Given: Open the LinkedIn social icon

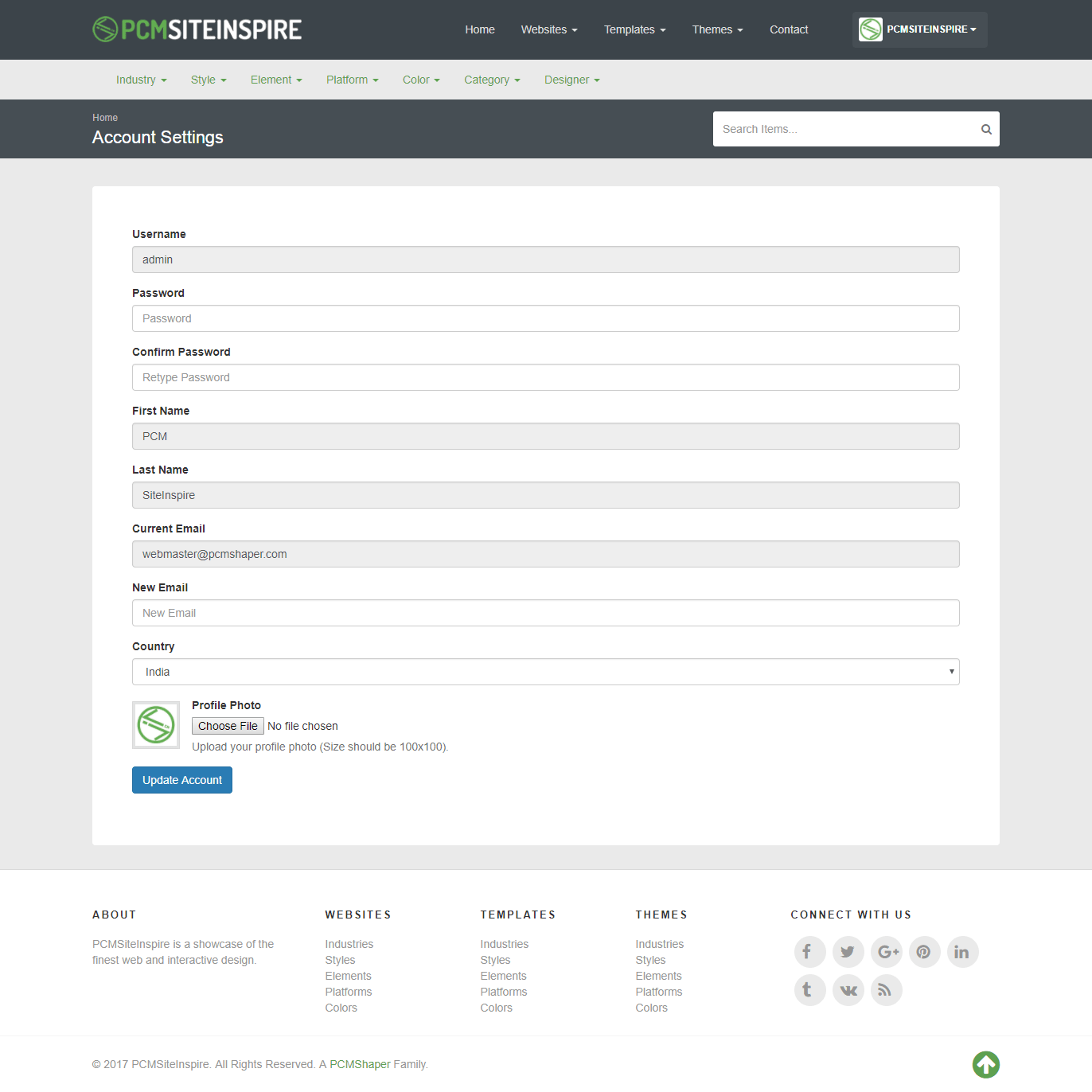Looking at the screenshot, I should click(x=962, y=952).
